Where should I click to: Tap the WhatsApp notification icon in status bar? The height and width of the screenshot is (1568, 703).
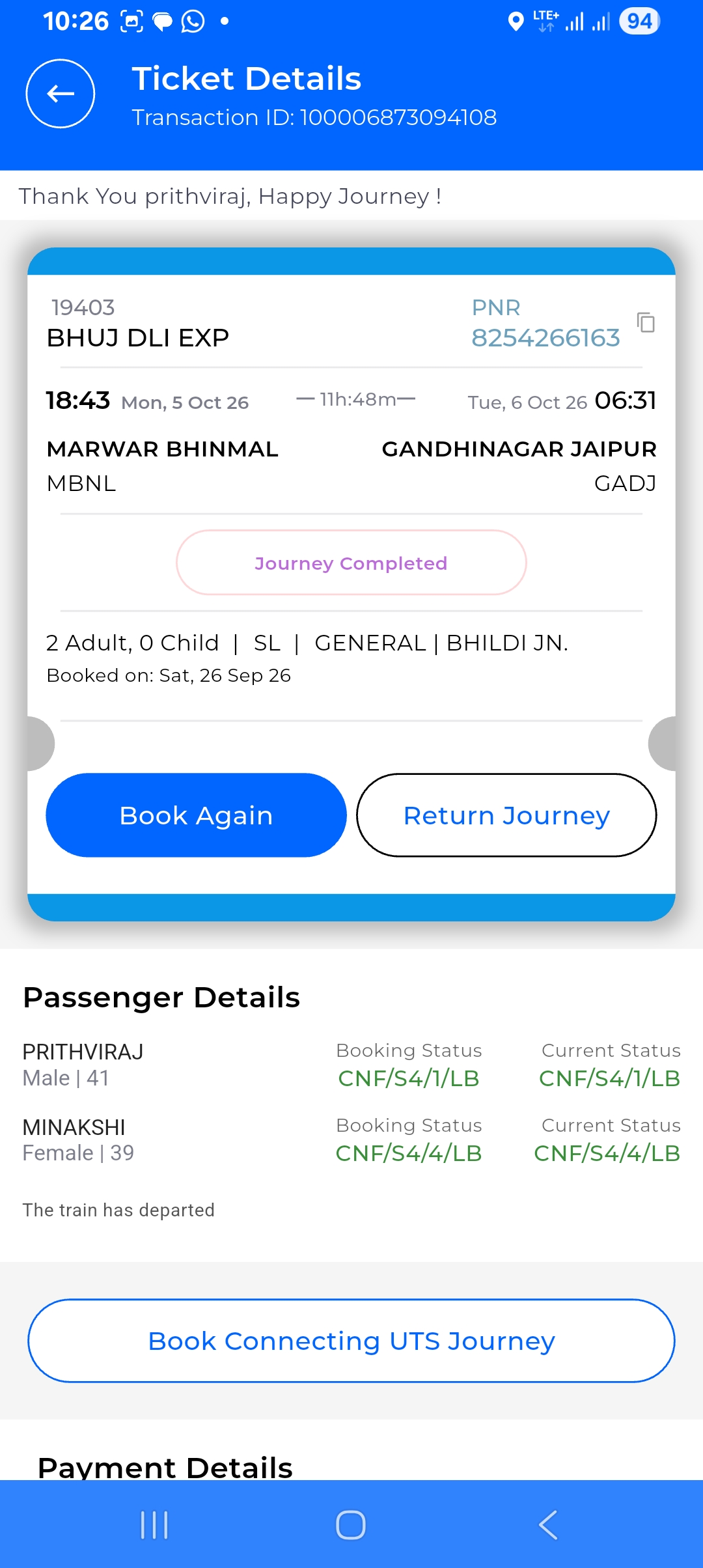pos(193,21)
